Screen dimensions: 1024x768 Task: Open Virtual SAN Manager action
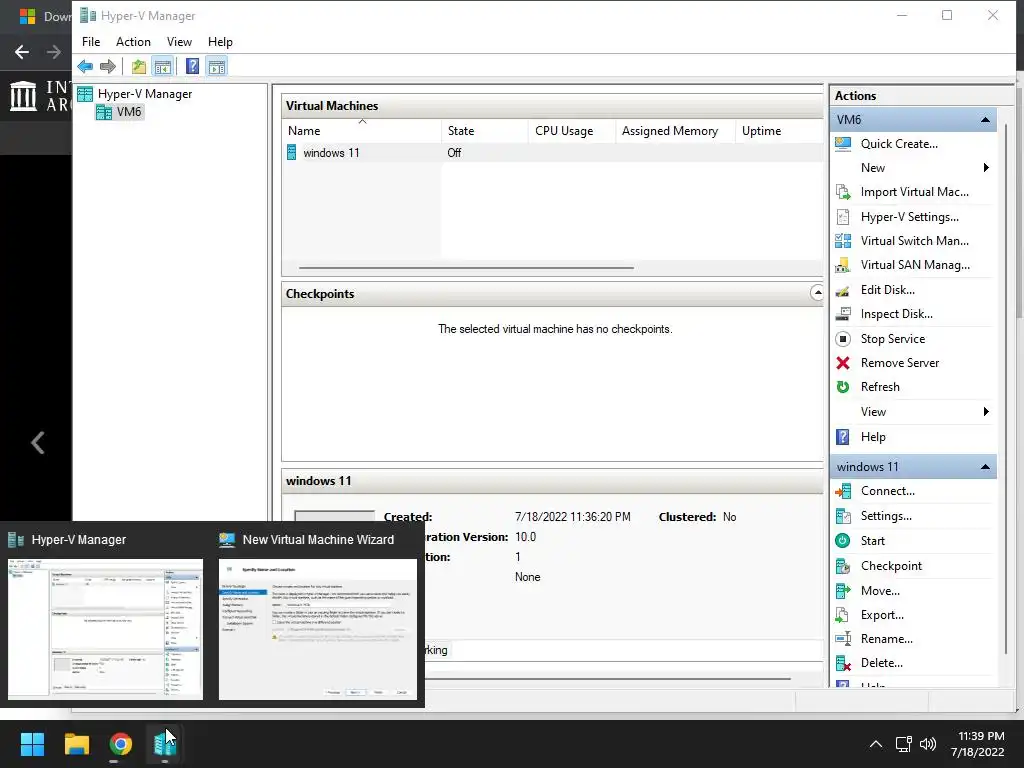(x=913, y=265)
